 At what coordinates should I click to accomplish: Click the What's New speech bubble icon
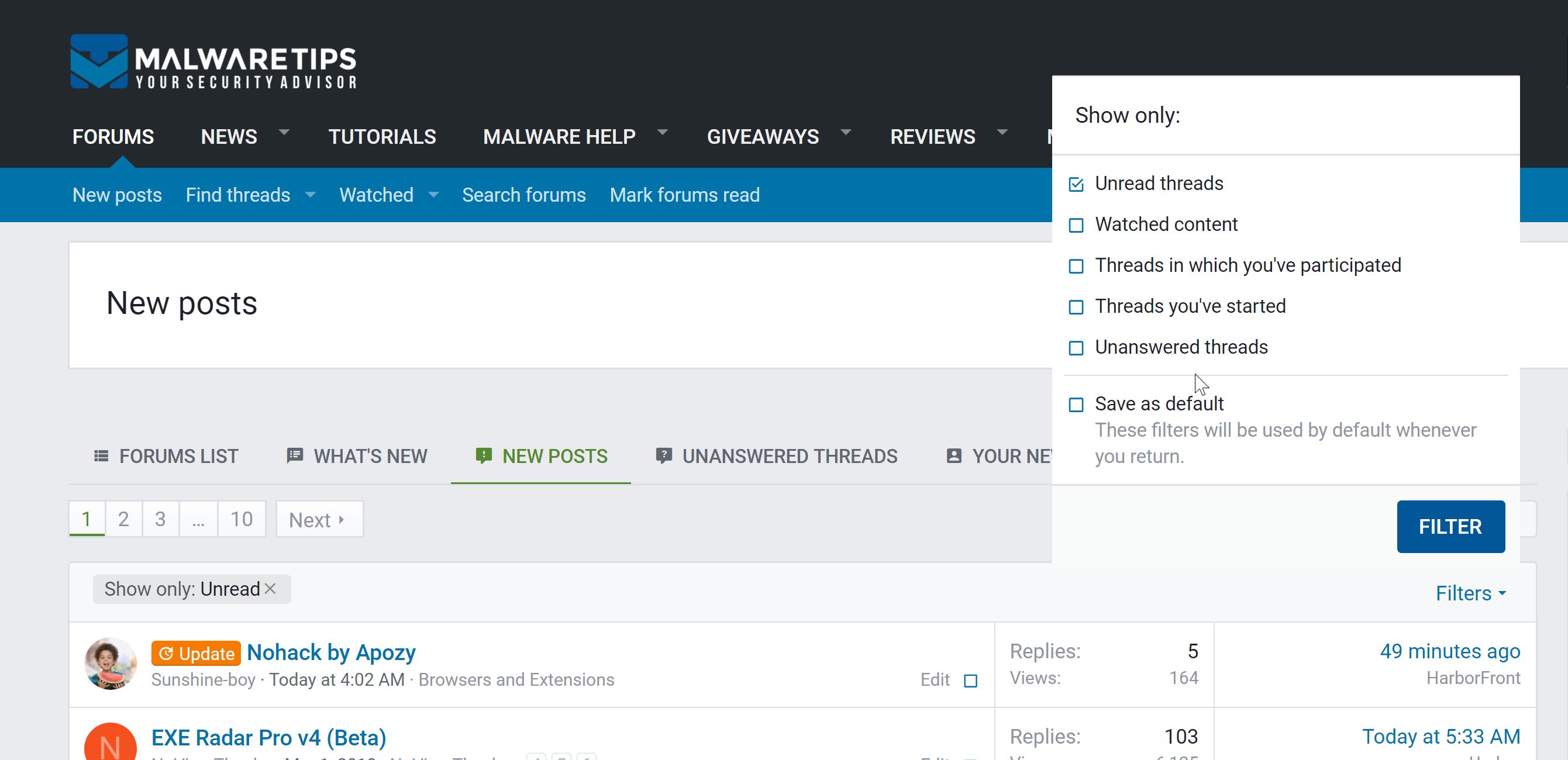(x=295, y=455)
